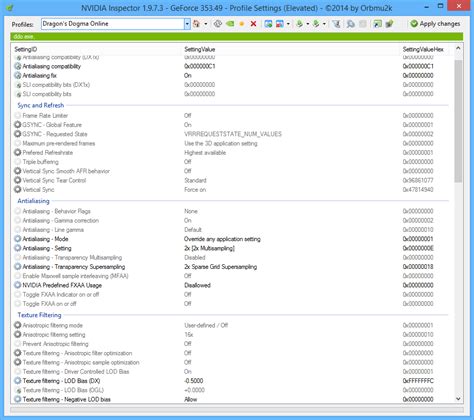Click the green pin tool toolbar icon

tap(389, 24)
